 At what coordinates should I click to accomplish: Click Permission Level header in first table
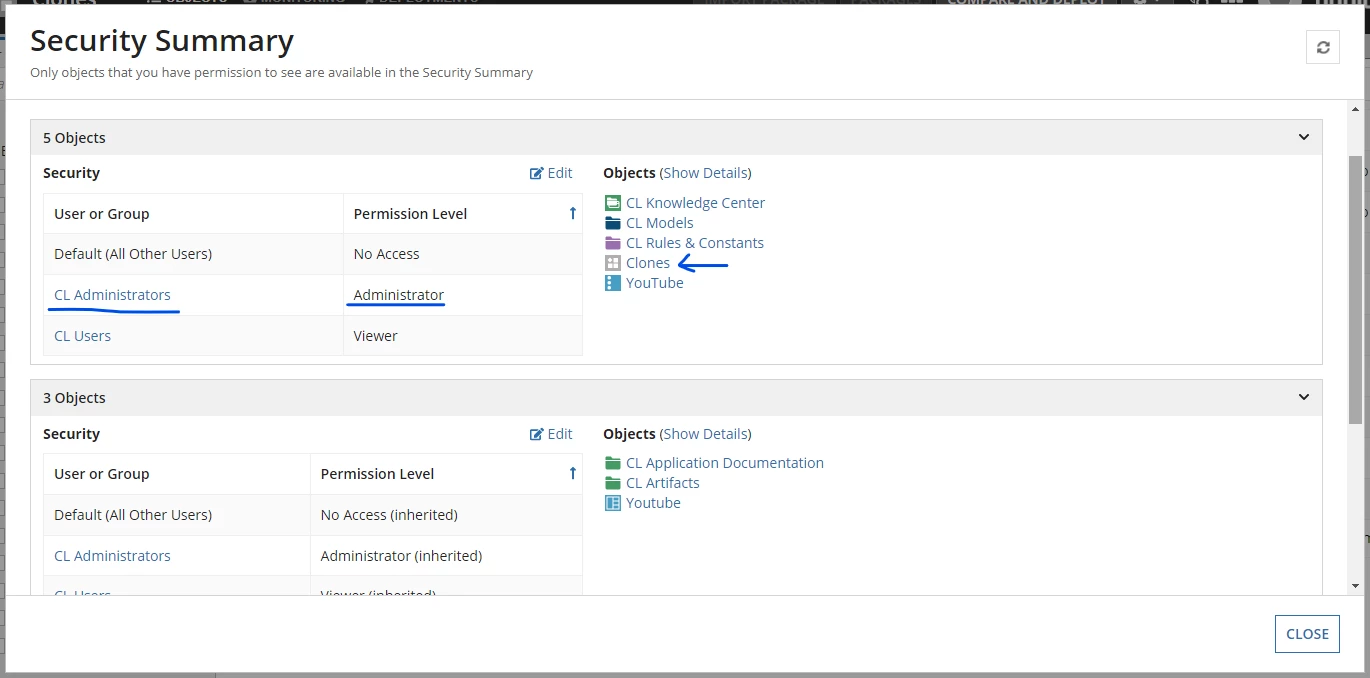coord(410,214)
